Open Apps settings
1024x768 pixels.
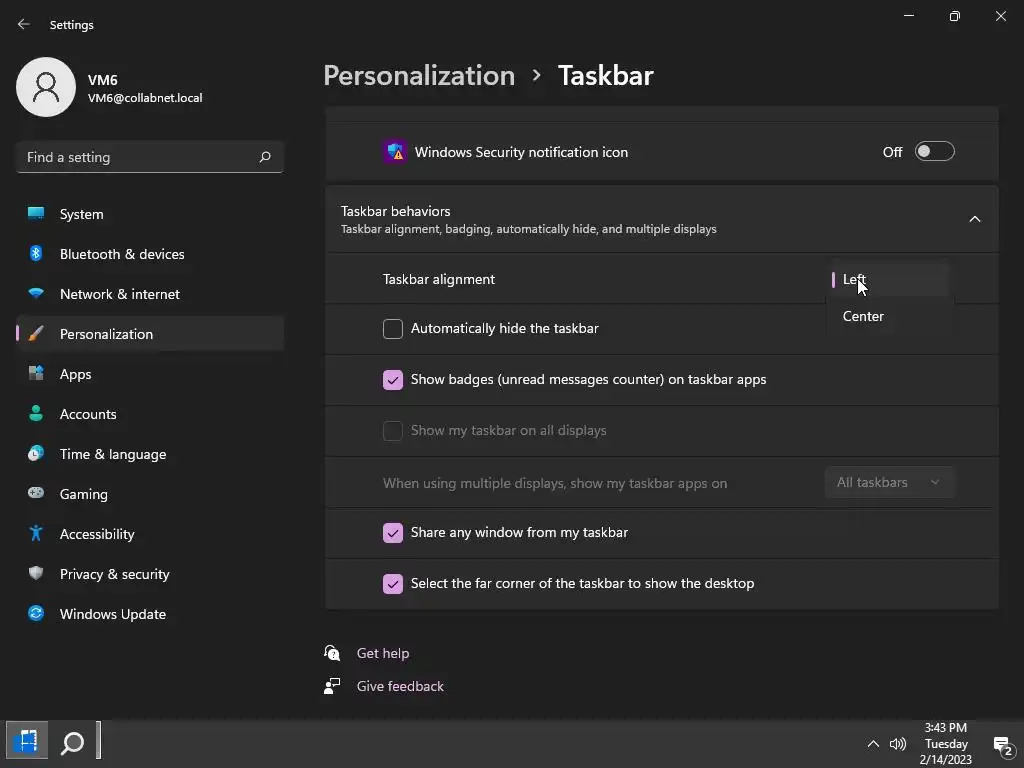[150, 374]
